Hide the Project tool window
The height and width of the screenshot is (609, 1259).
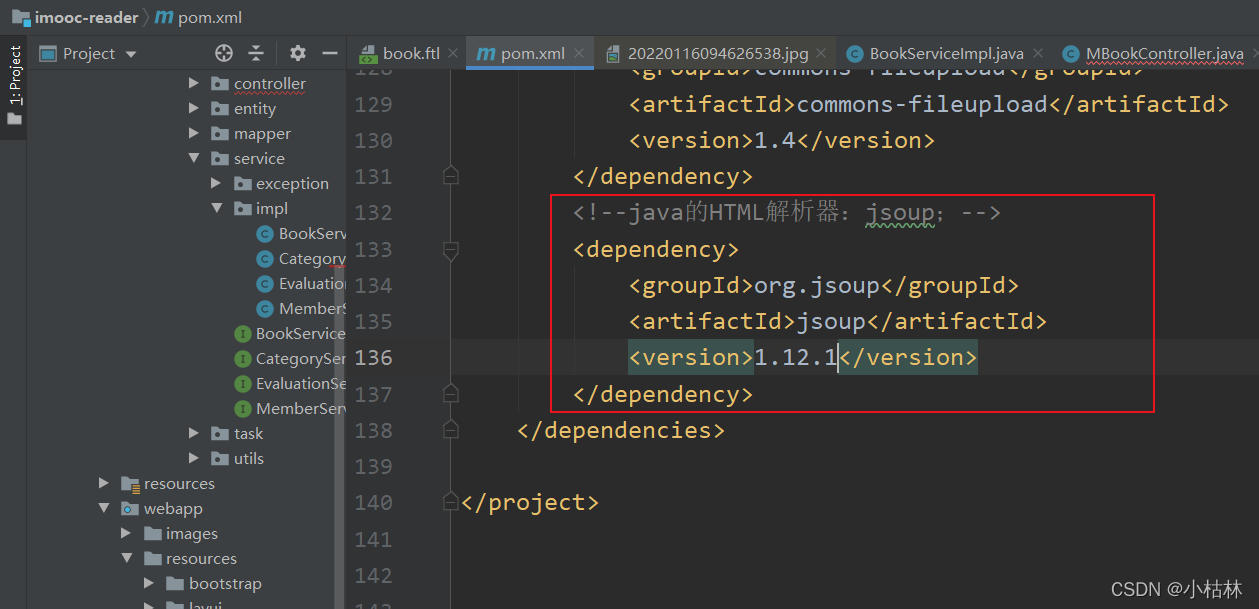tap(329, 53)
